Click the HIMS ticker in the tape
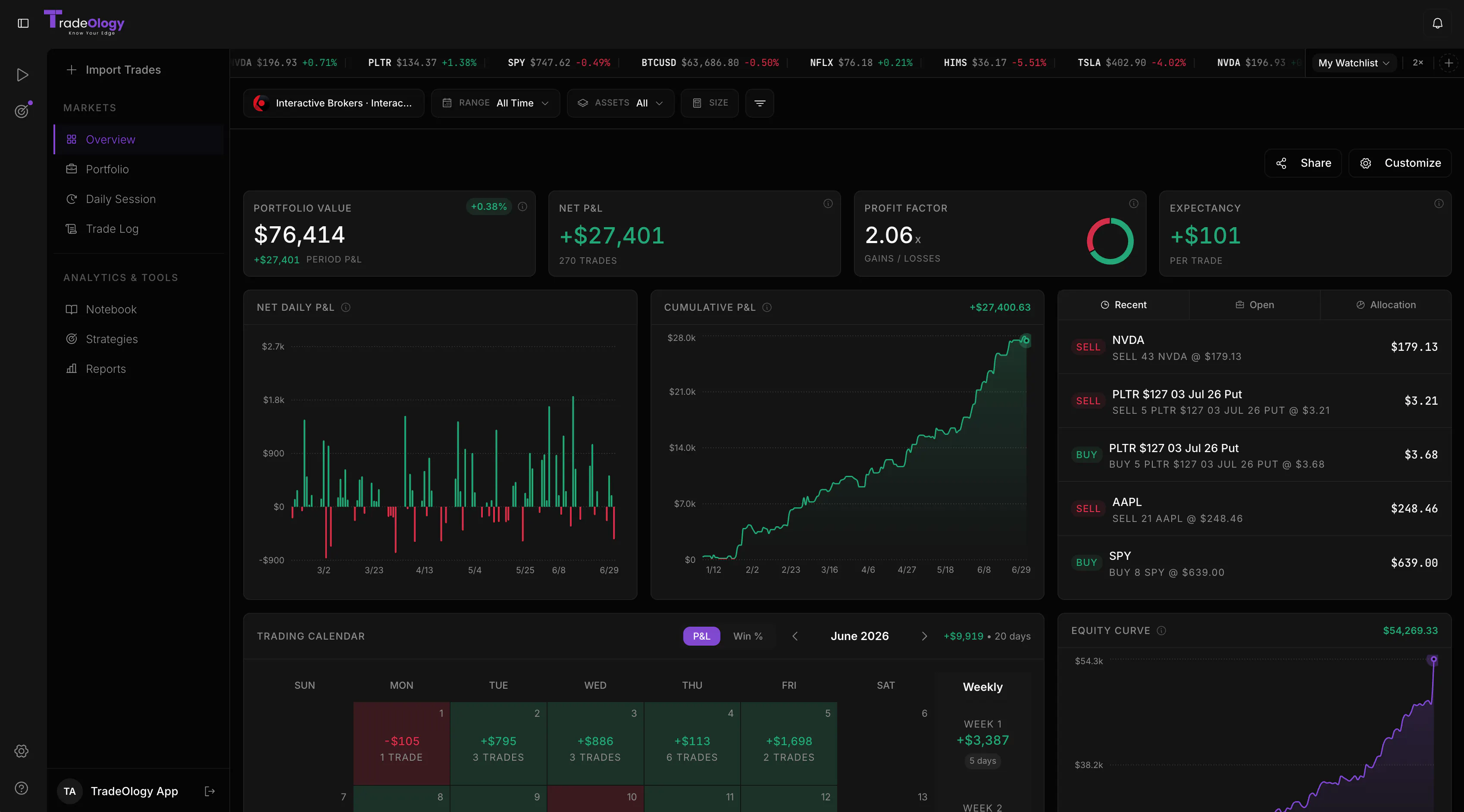Screen dimensions: 1464x812 [995, 63]
